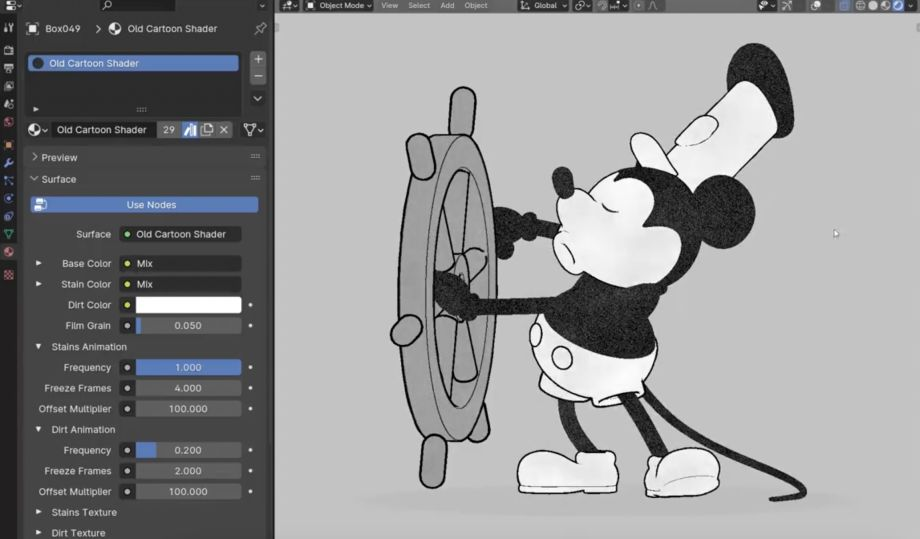This screenshot has height=539, width=920.
Task: Open the Physics properties tab
Action: 9,198
